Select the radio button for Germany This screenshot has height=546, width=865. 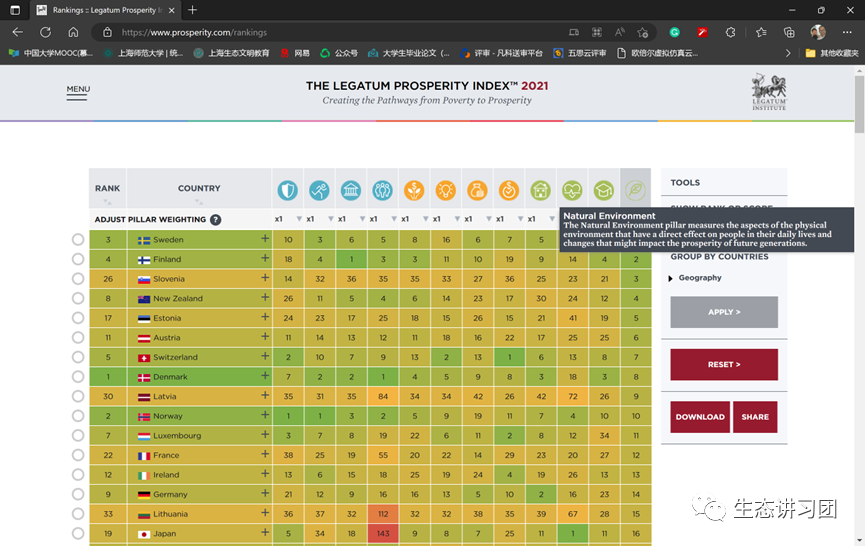pos(78,494)
